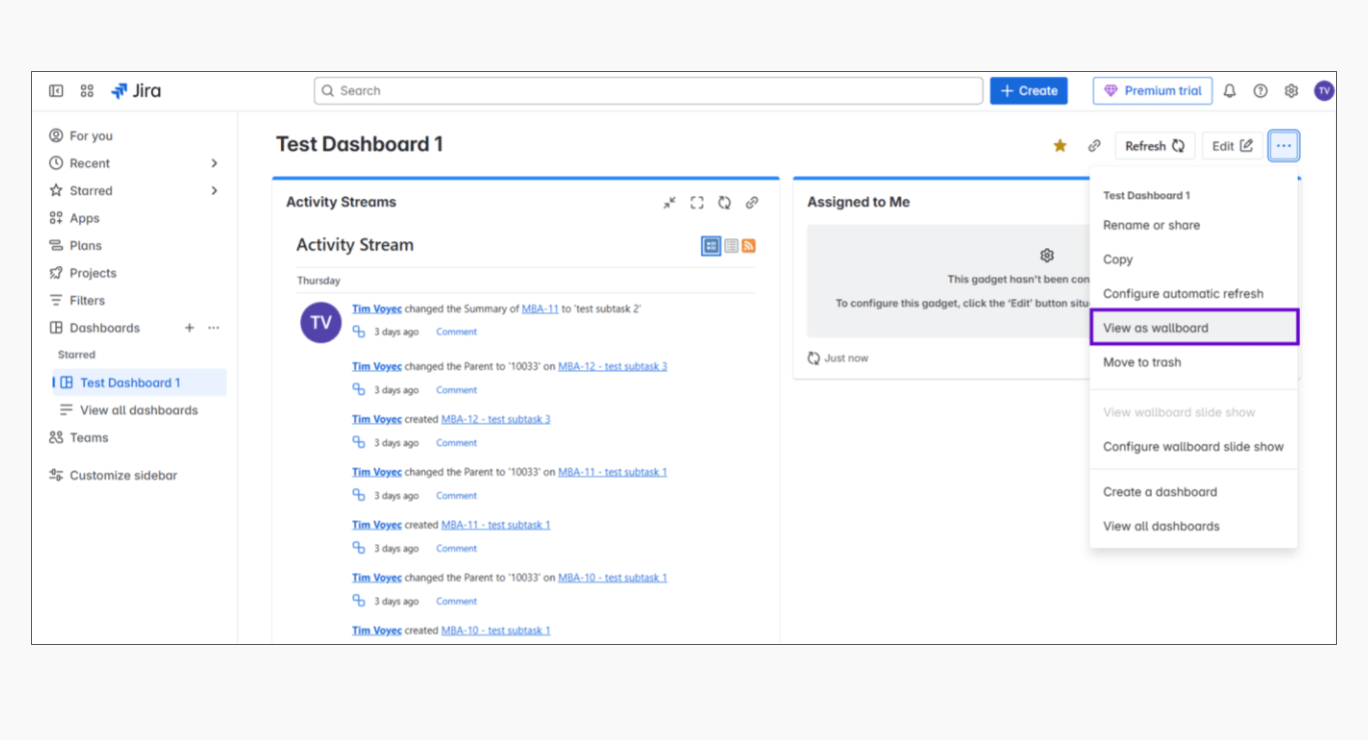Viewport: 1368px width, 740px height.
Task: Maximize the Activity Streams gadget
Action: click(x=697, y=203)
